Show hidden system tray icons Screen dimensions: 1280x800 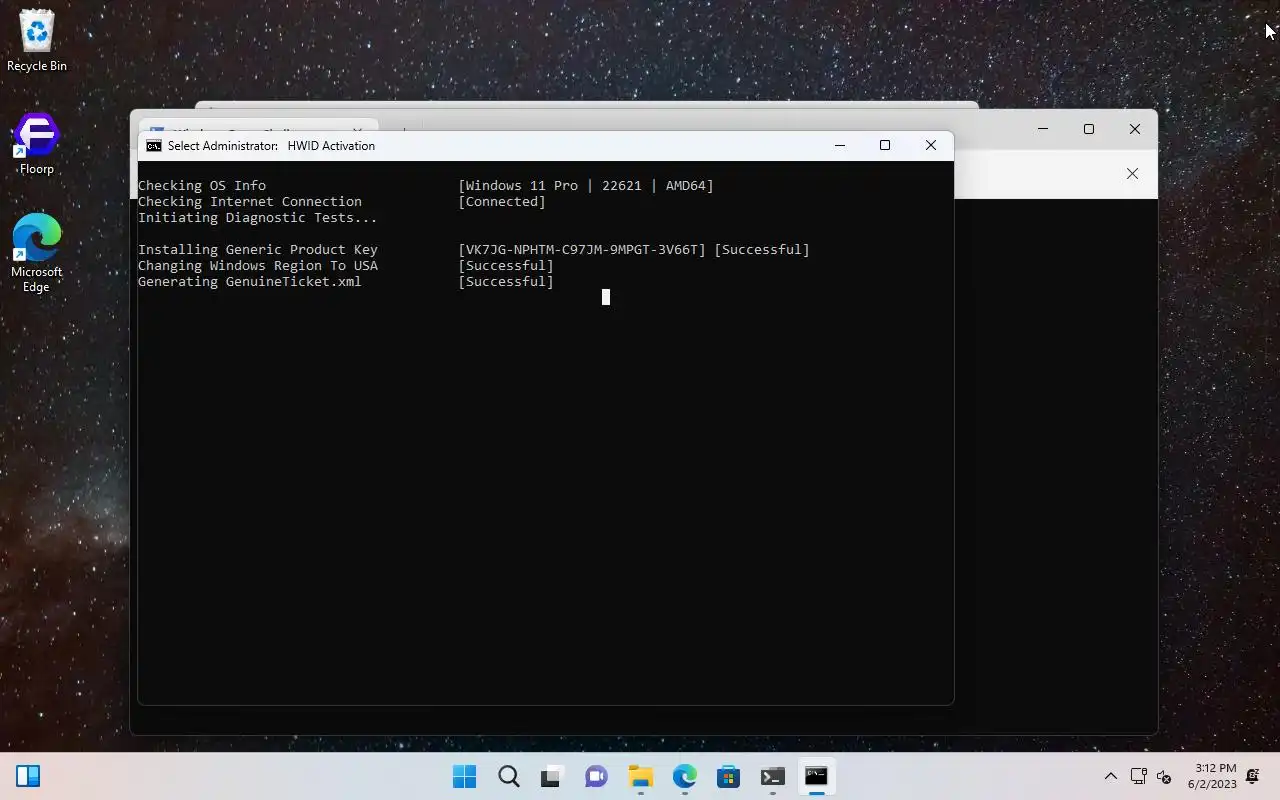click(x=1110, y=776)
